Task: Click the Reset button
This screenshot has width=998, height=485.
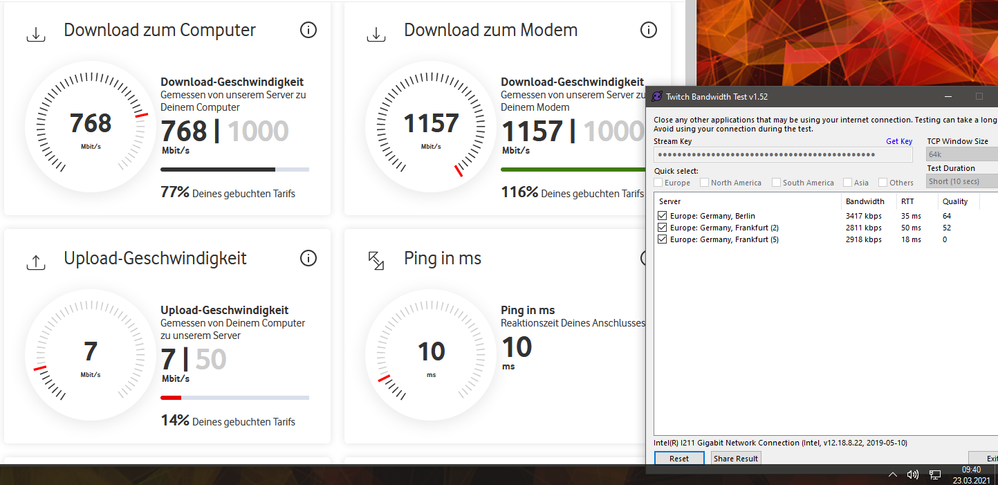Action: (x=679, y=458)
